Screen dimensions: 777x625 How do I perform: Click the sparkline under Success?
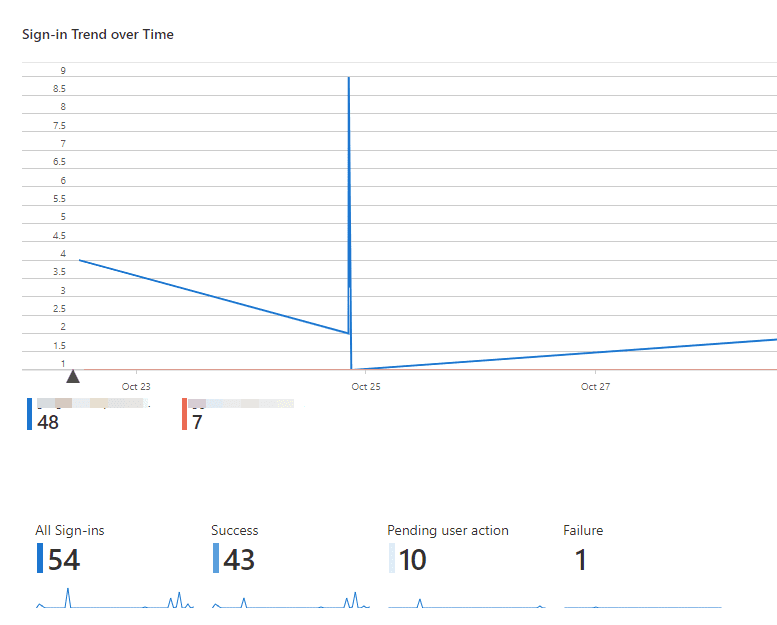click(291, 601)
